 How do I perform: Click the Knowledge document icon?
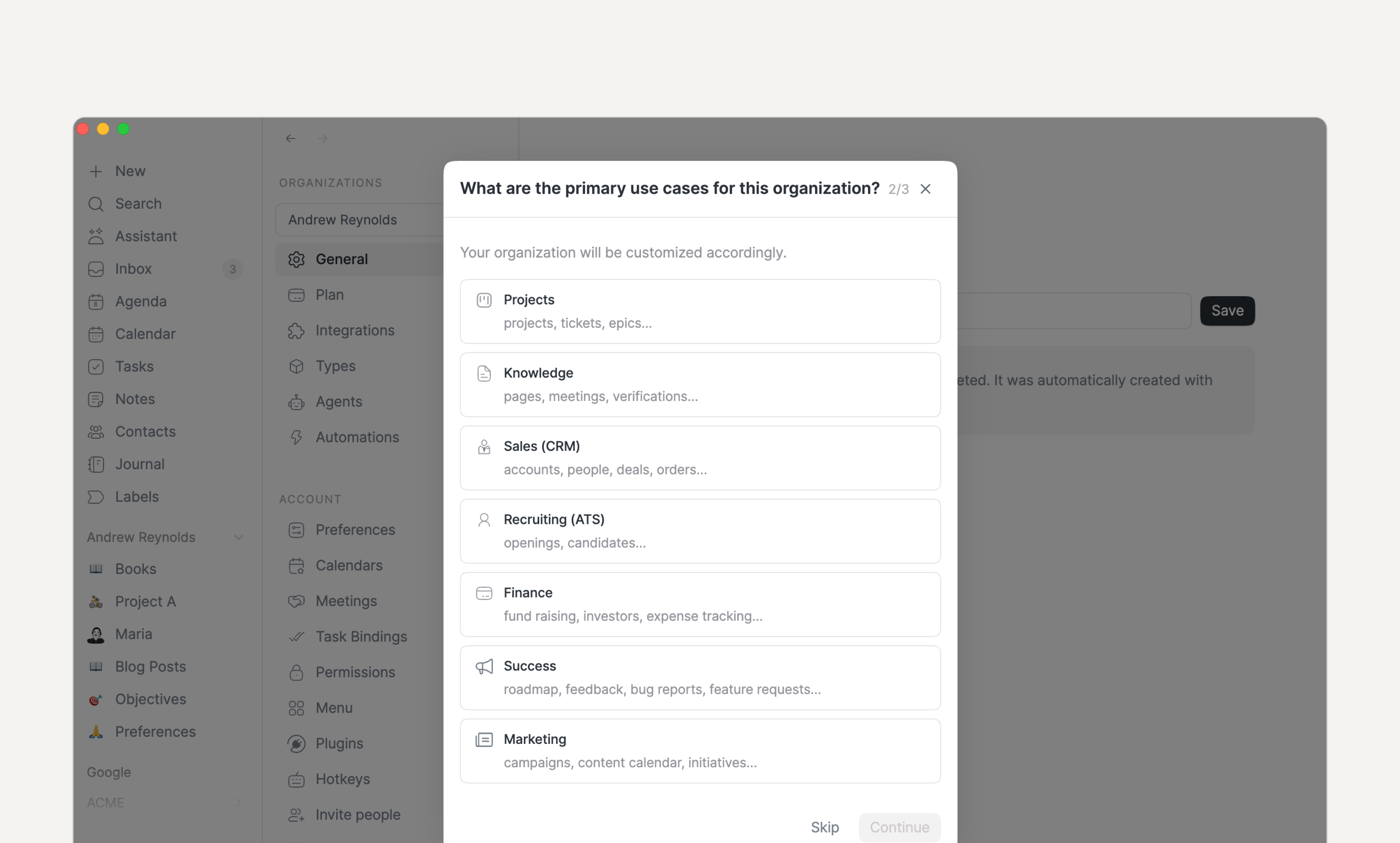(x=483, y=373)
